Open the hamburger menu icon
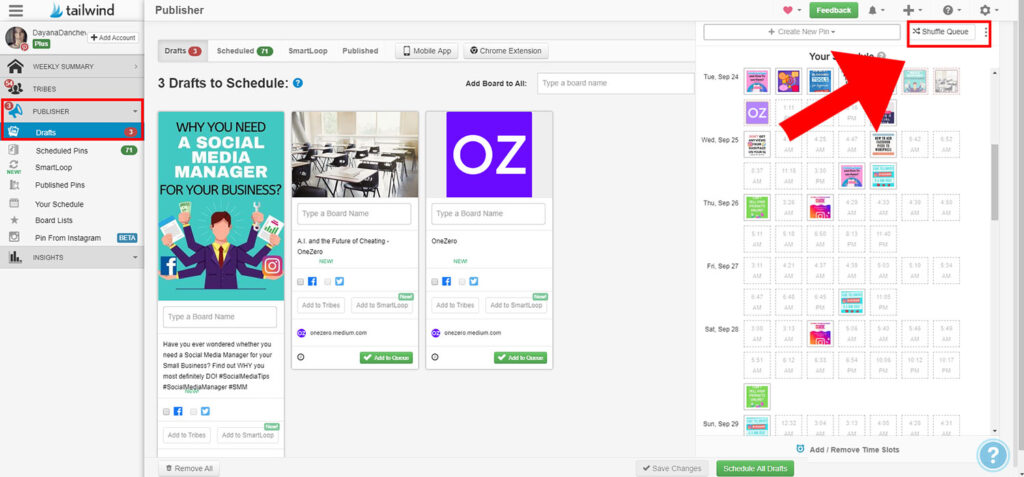The image size is (1024, 477). pos(16,10)
